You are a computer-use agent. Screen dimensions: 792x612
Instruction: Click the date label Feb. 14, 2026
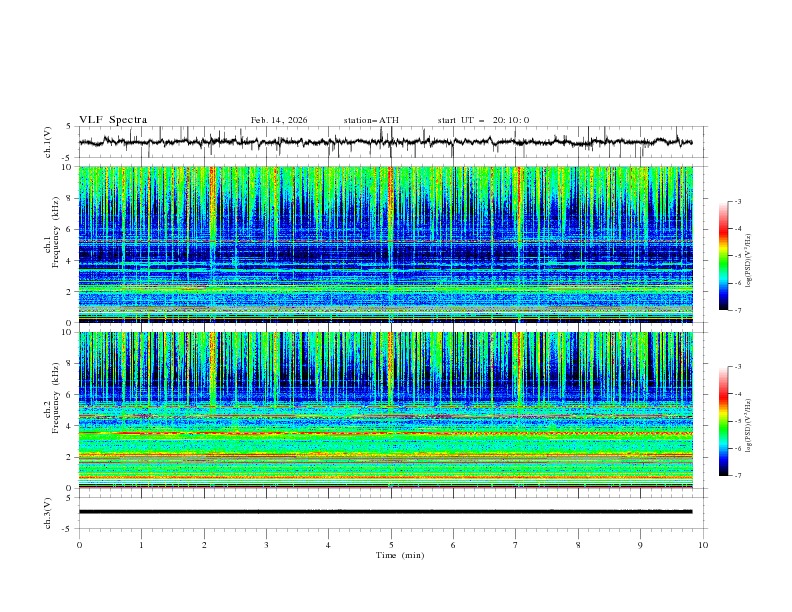[x=279, y=120]
